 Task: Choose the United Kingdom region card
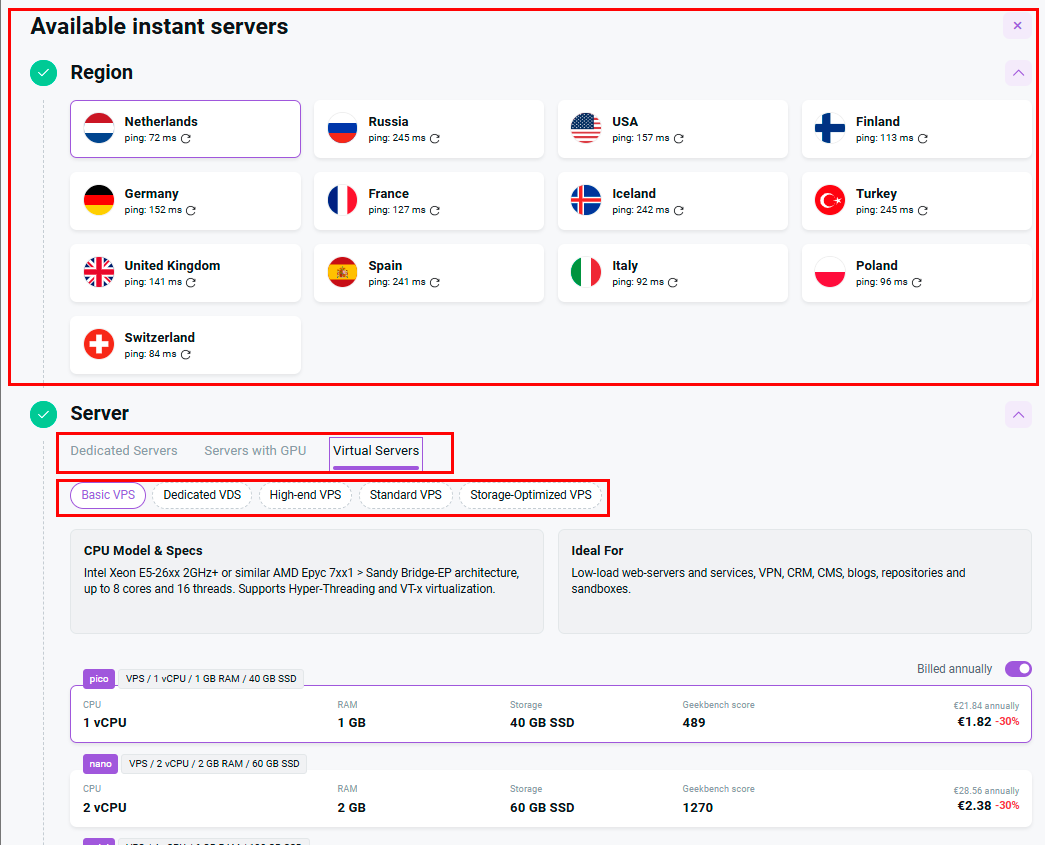coord(185,273)
